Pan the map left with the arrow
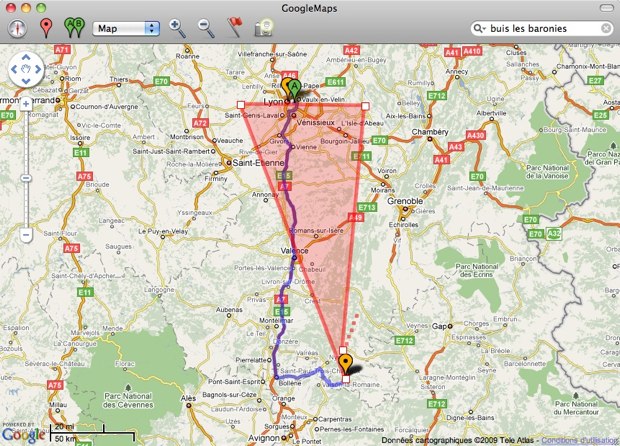 point(14,70)
